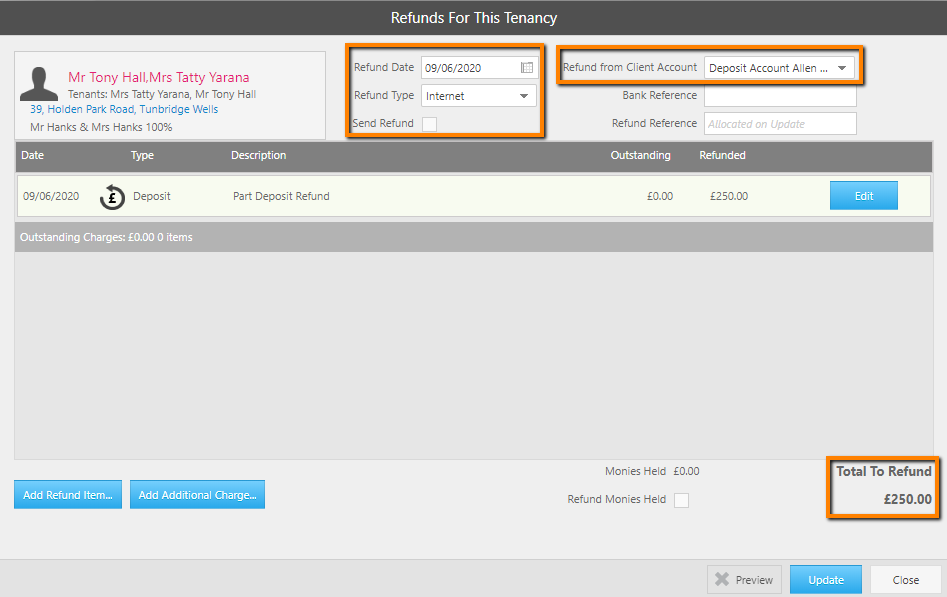Click the Deposit type text in row
The width and height of the screenshot is (947, 597).
(x=152, y=196)
